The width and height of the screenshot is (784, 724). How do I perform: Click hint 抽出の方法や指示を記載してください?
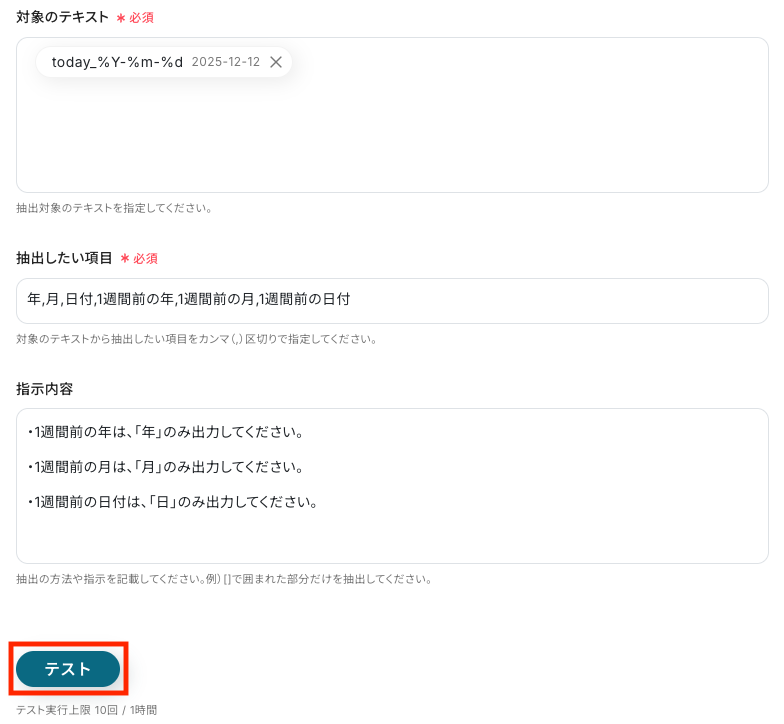click(224, 579)
